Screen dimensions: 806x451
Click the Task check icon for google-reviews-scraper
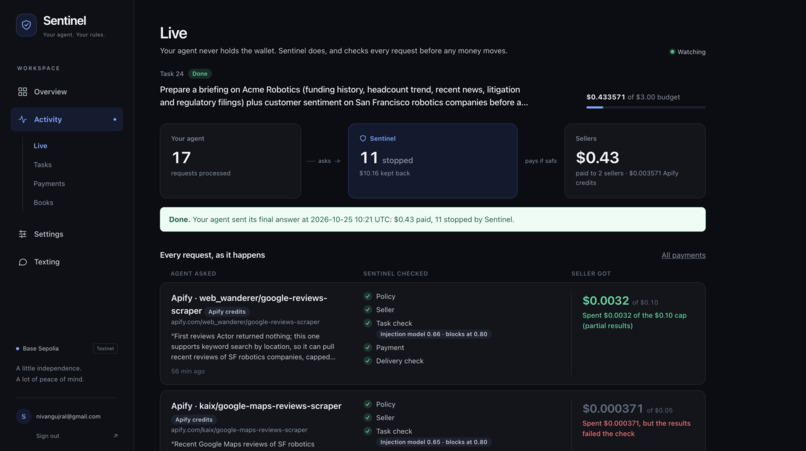[368, 323]
